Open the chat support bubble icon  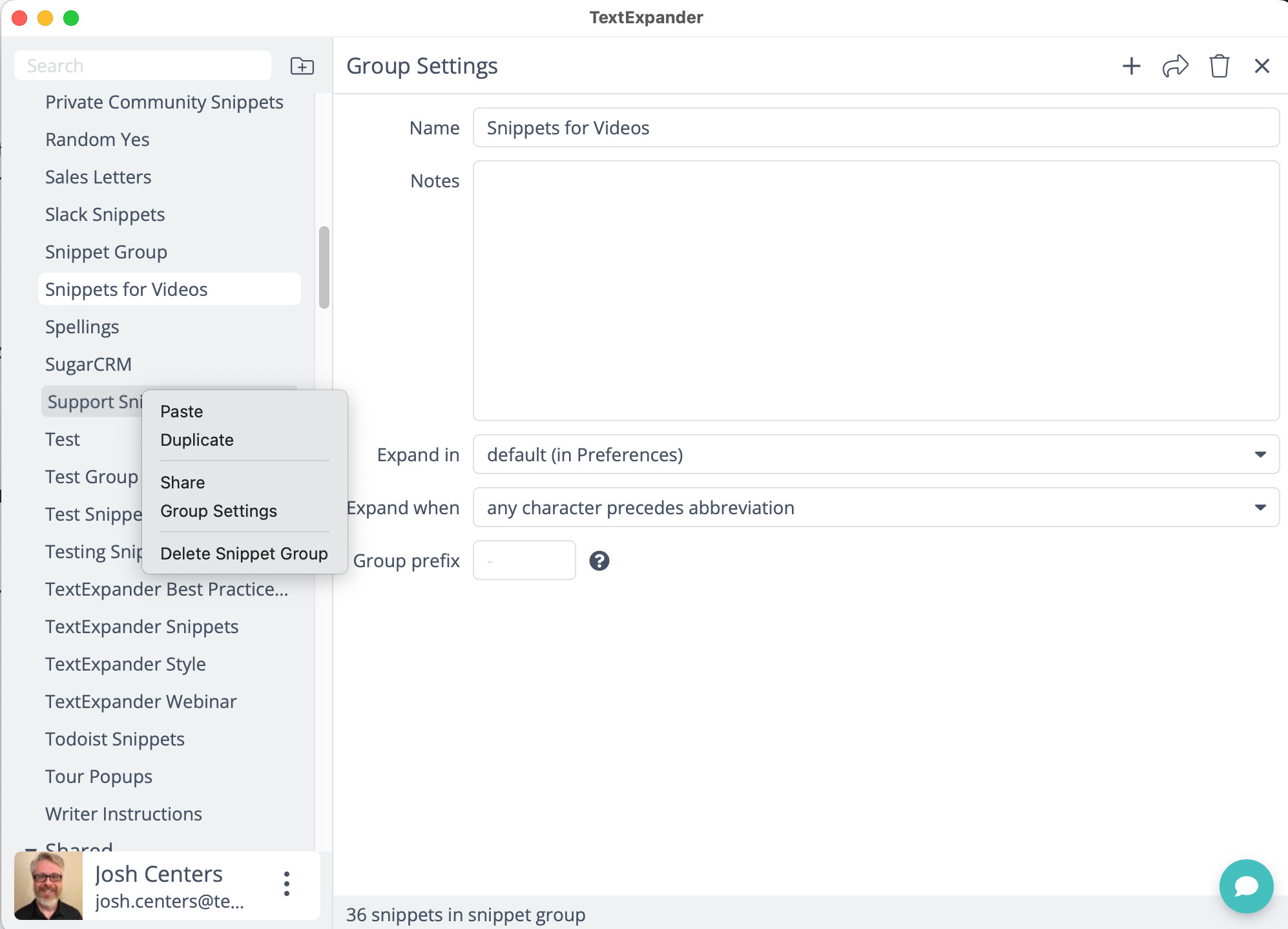[1246, 886]
